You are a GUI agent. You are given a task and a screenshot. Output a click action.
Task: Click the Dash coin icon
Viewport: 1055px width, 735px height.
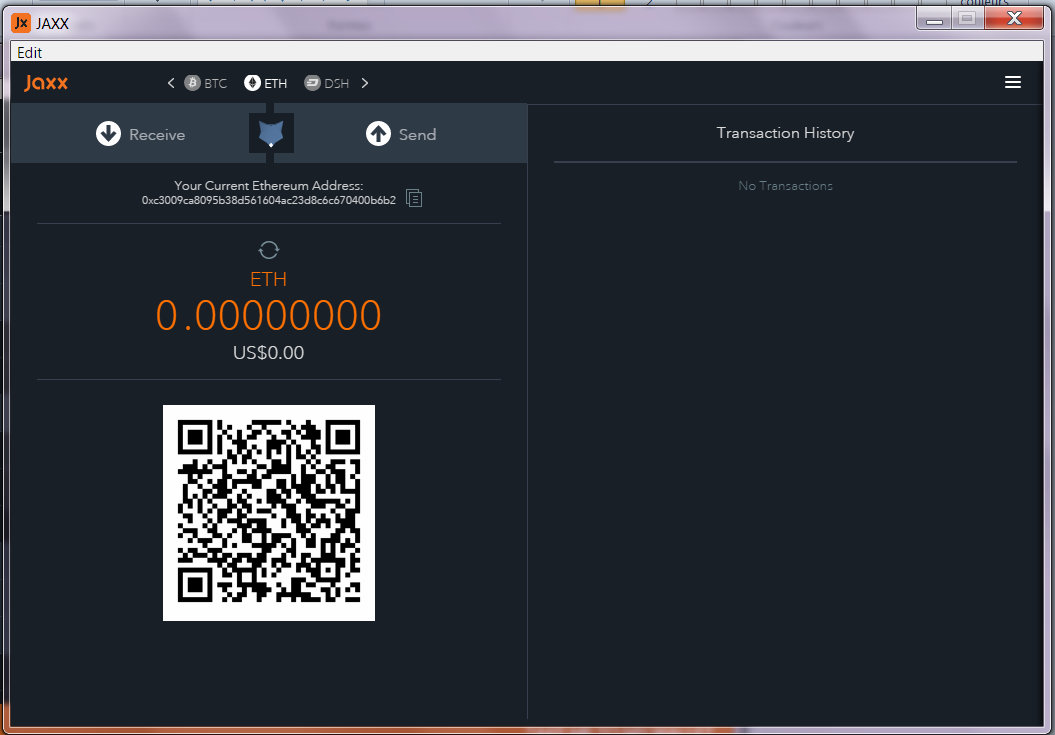click(x=312, y=83)
